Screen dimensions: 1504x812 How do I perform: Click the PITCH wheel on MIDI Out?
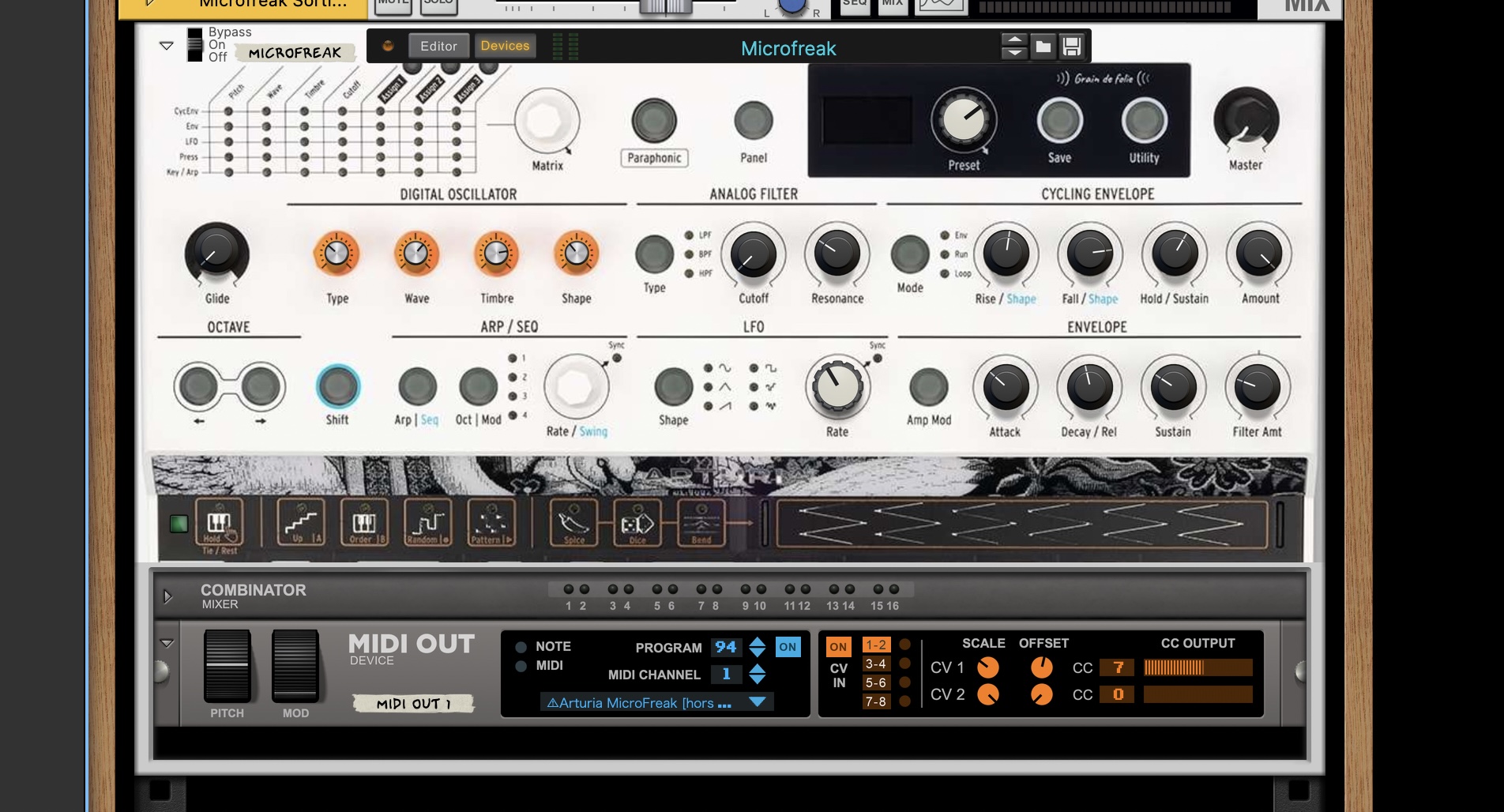227,665
